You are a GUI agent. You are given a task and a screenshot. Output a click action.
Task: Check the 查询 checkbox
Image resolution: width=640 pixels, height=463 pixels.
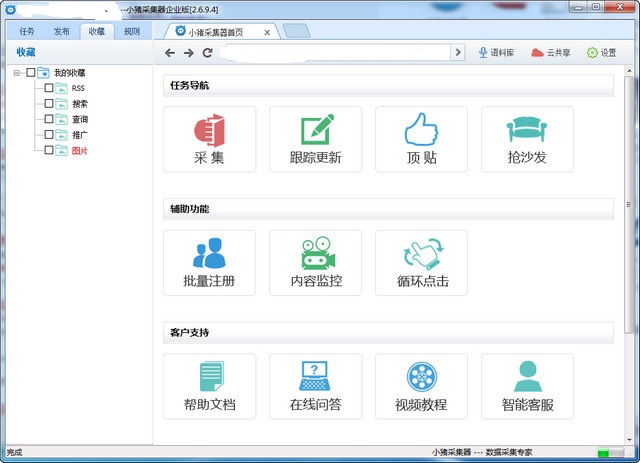tap(49, 119)
